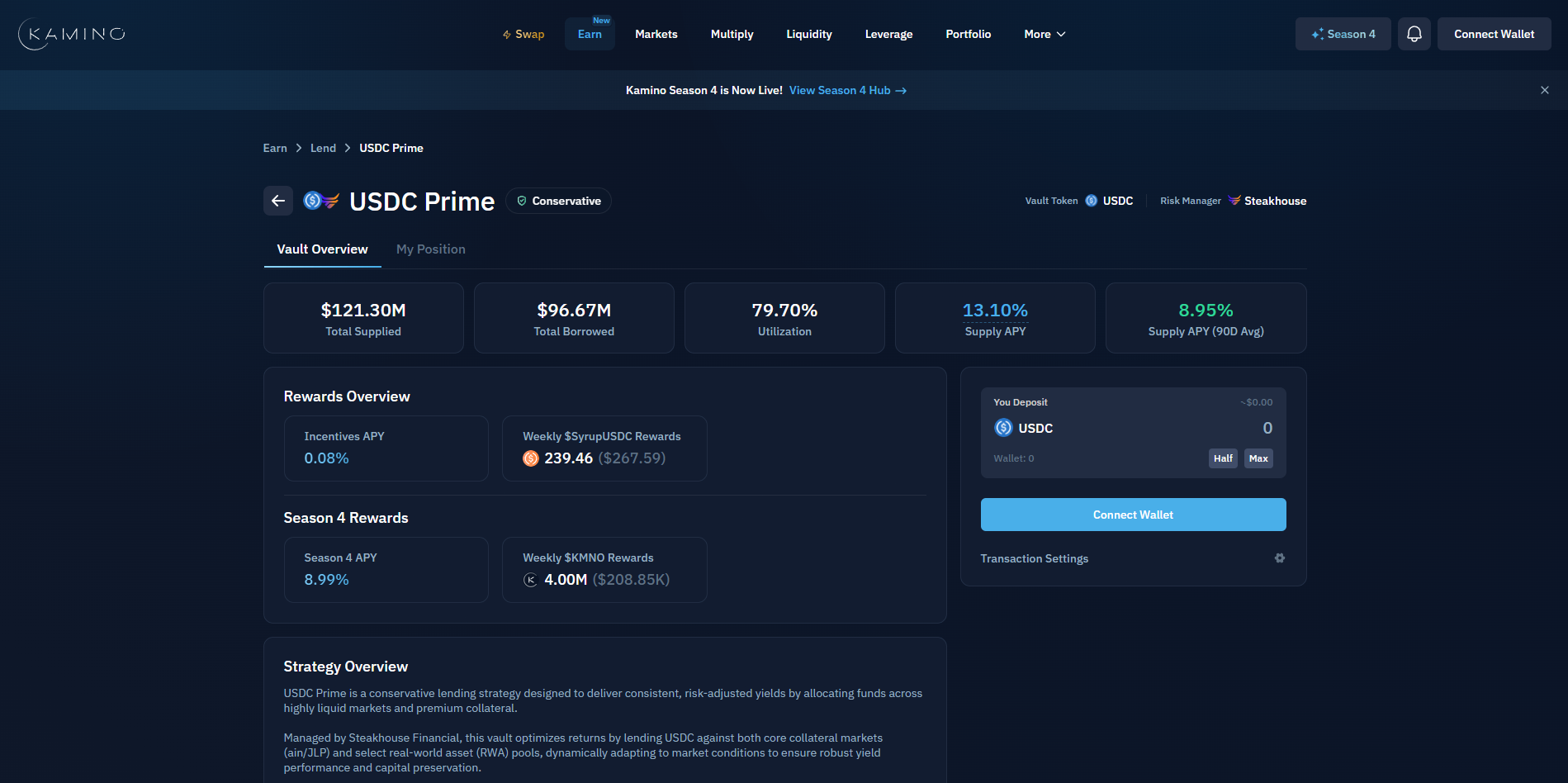
Task: Open the Markets menu item
Action: coord(656,34)
